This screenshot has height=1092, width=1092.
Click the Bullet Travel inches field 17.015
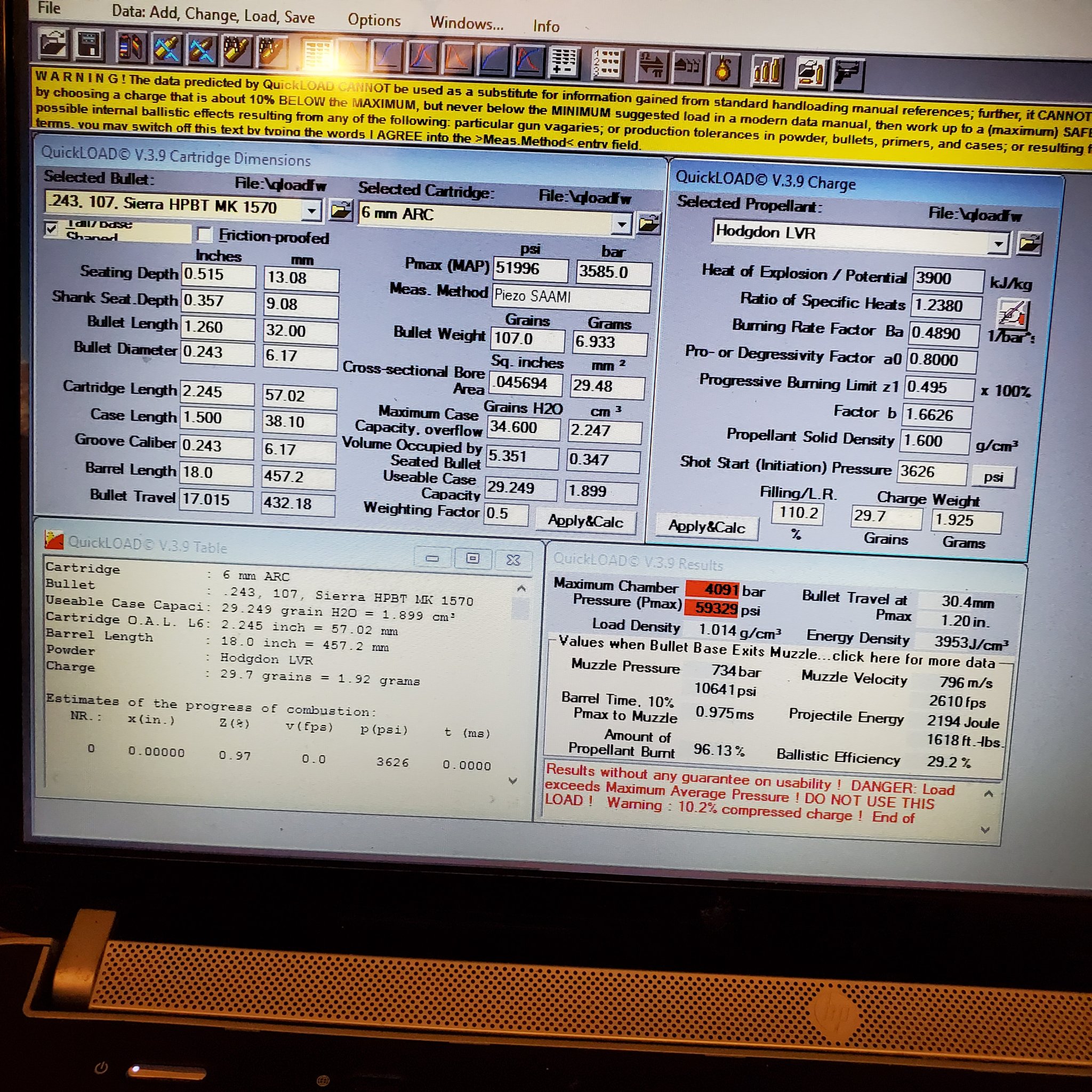tap(216, 500)
